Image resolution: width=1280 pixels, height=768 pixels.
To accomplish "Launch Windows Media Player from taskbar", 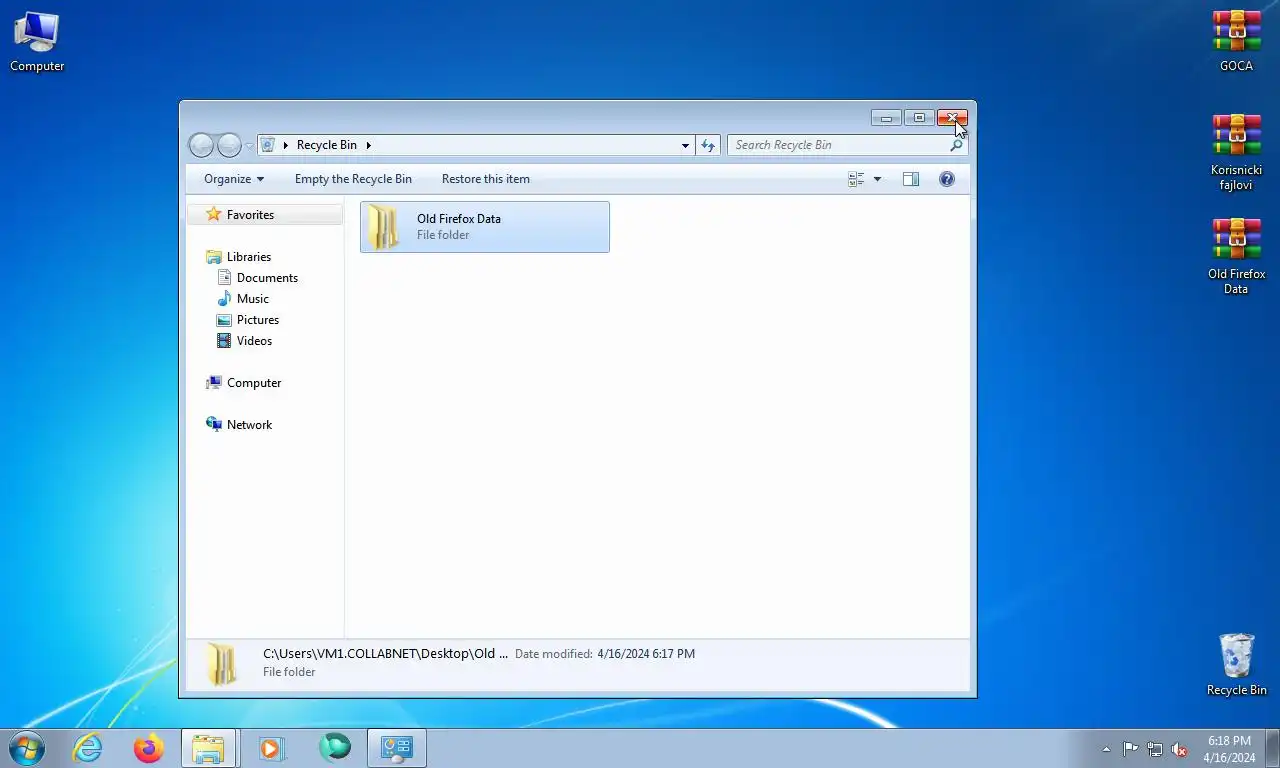I will pos(271,748).
